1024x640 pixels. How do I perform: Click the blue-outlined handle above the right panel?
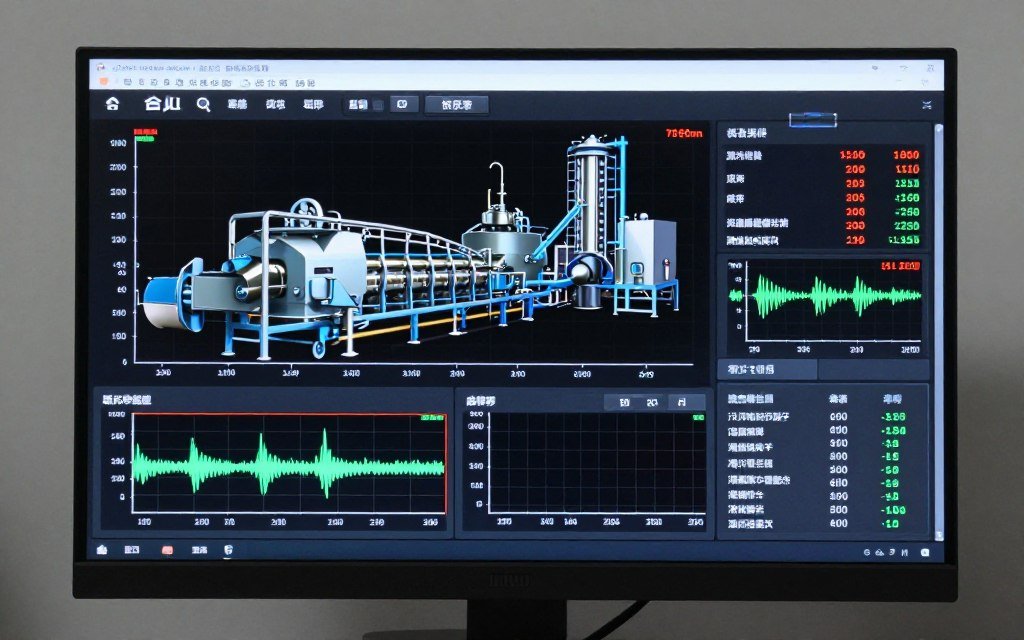tap(812, 120)
